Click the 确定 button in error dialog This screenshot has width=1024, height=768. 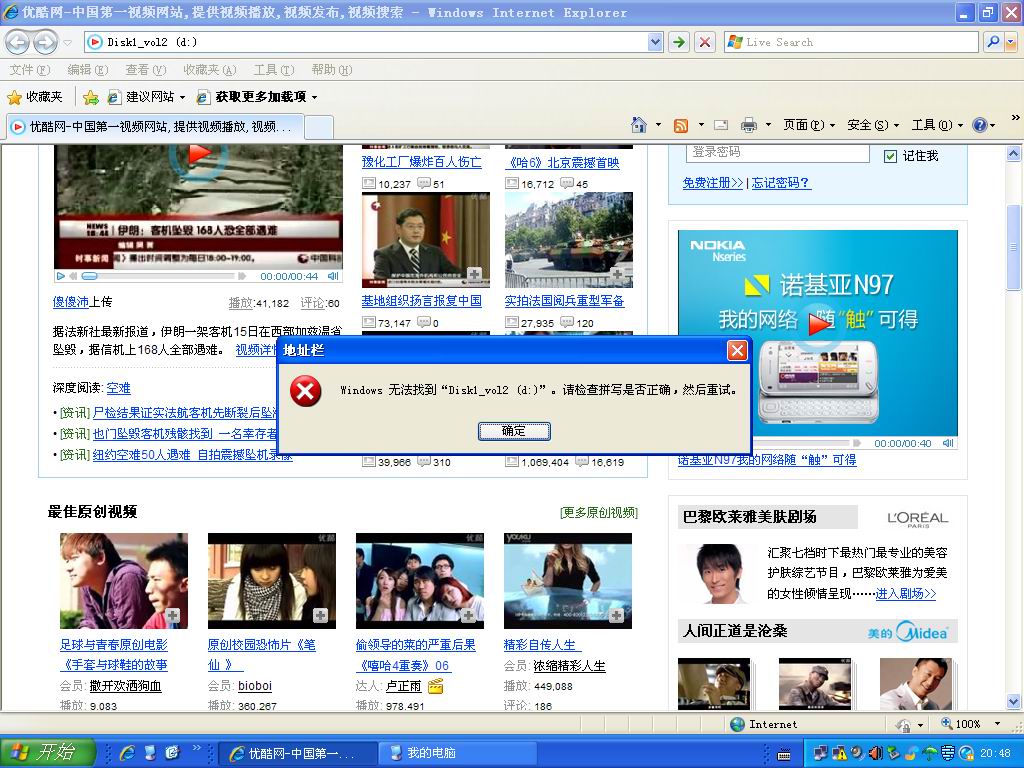tap(514, 431)
